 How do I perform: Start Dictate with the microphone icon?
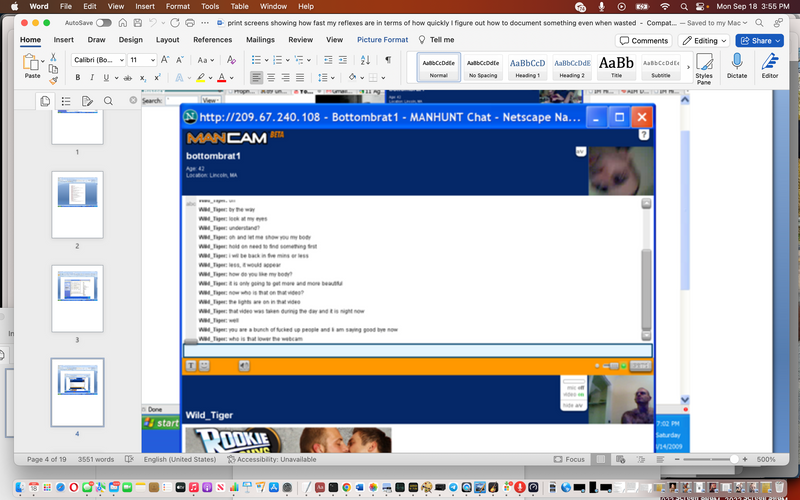(737, 66)
